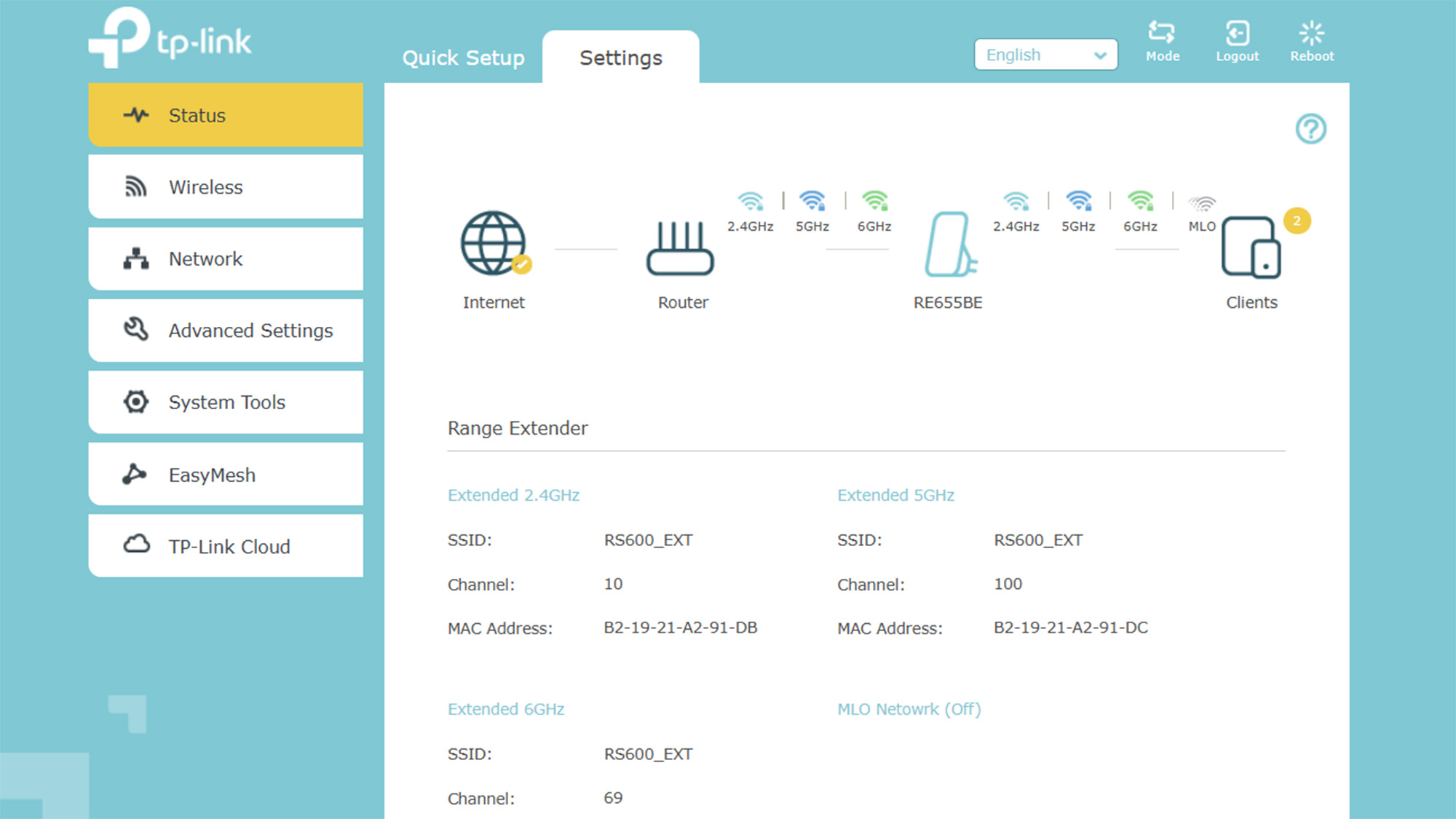Click the Logout icon

tap(1237, 33)
